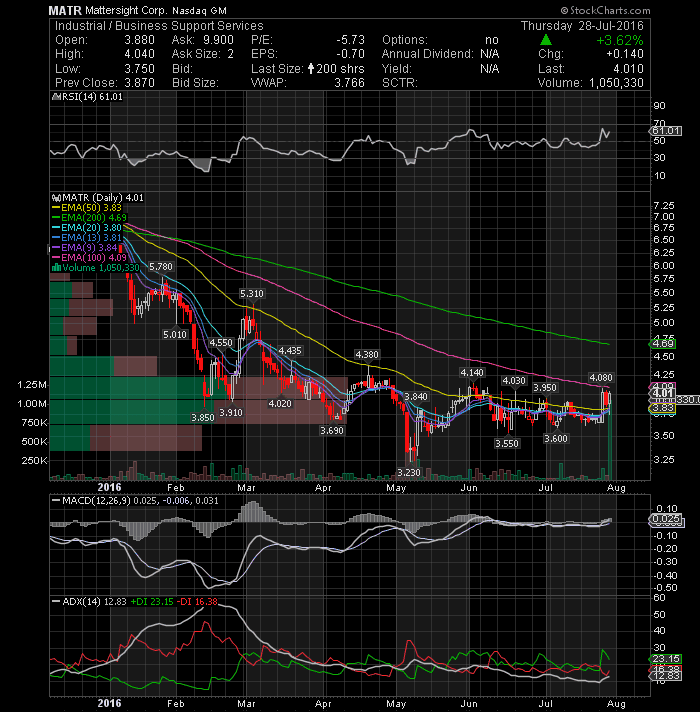
Task: Click the EPS value -0.70
Action: pyautogui.click(x=350, y=54)
